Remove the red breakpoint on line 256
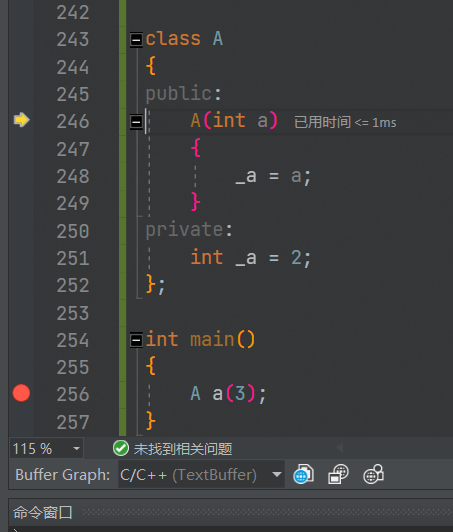This screenshot has height=532, width=453. point(21,393)
